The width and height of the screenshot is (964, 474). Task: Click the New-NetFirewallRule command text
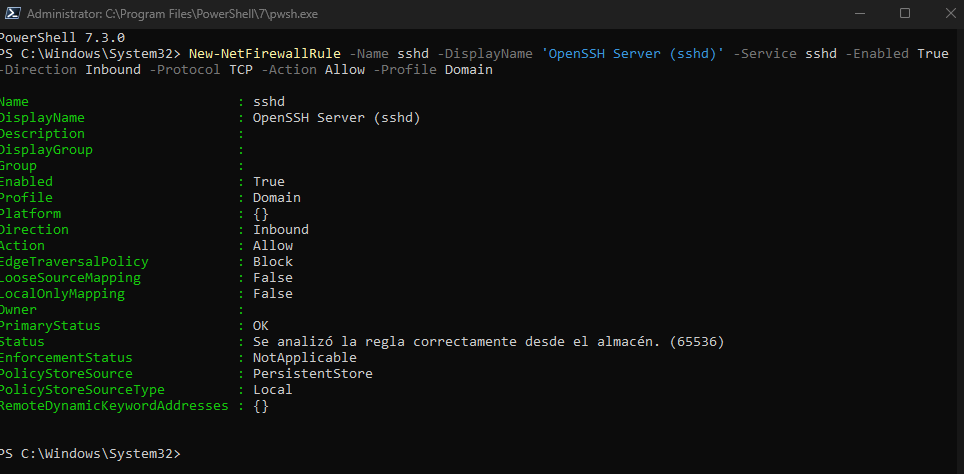264,53
